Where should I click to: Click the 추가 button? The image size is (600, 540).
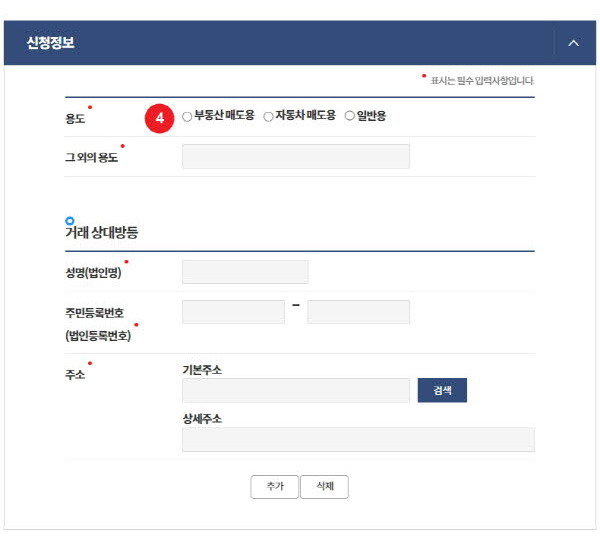coord(274,487)
